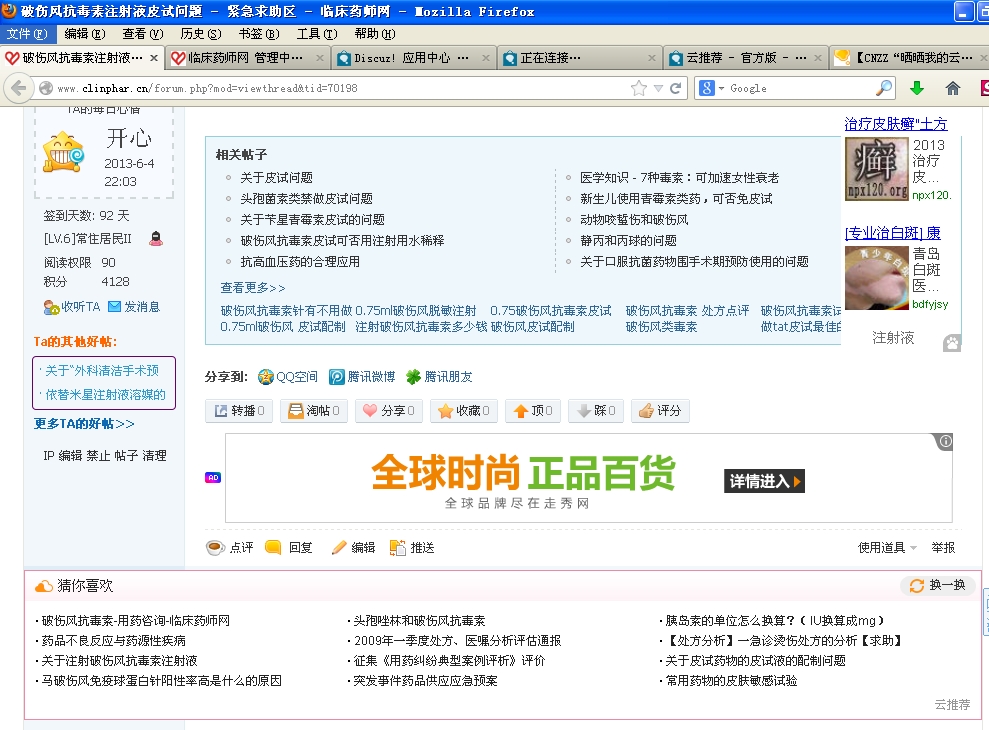
Task: Open downloads with green arrow icon
Action: pyautogui.click(x=917, y=88)
